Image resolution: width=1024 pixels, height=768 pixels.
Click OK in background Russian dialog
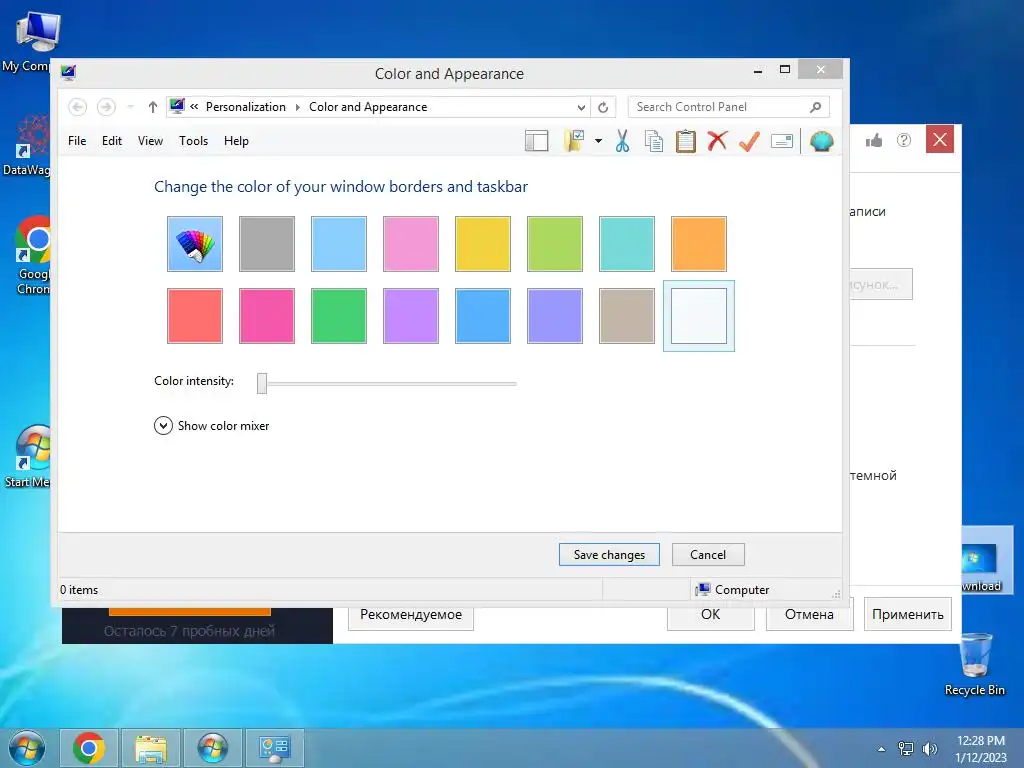click(711, 615)
